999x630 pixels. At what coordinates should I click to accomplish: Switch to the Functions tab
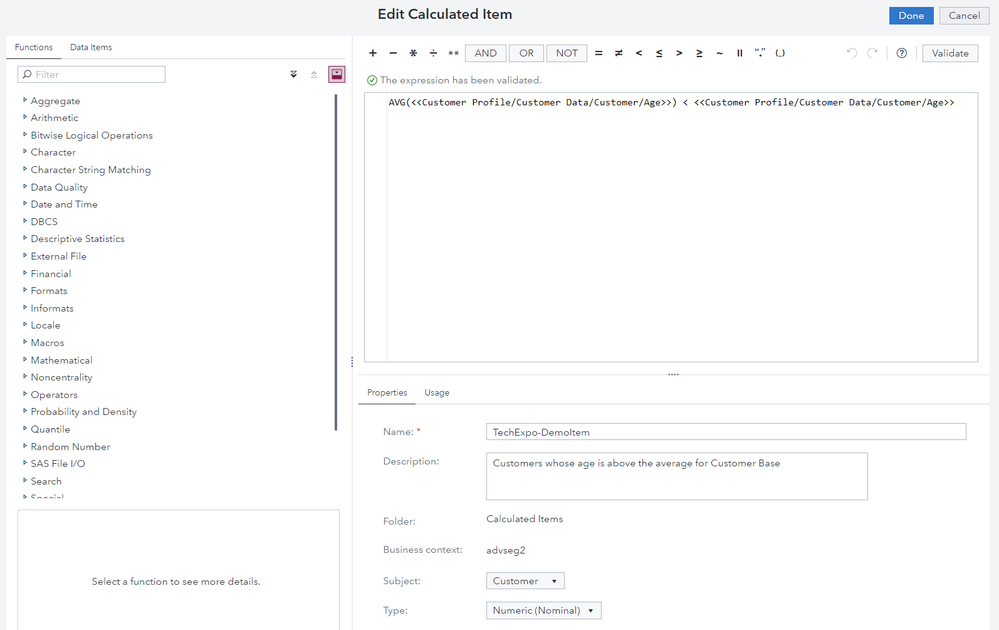coord(34,47)
